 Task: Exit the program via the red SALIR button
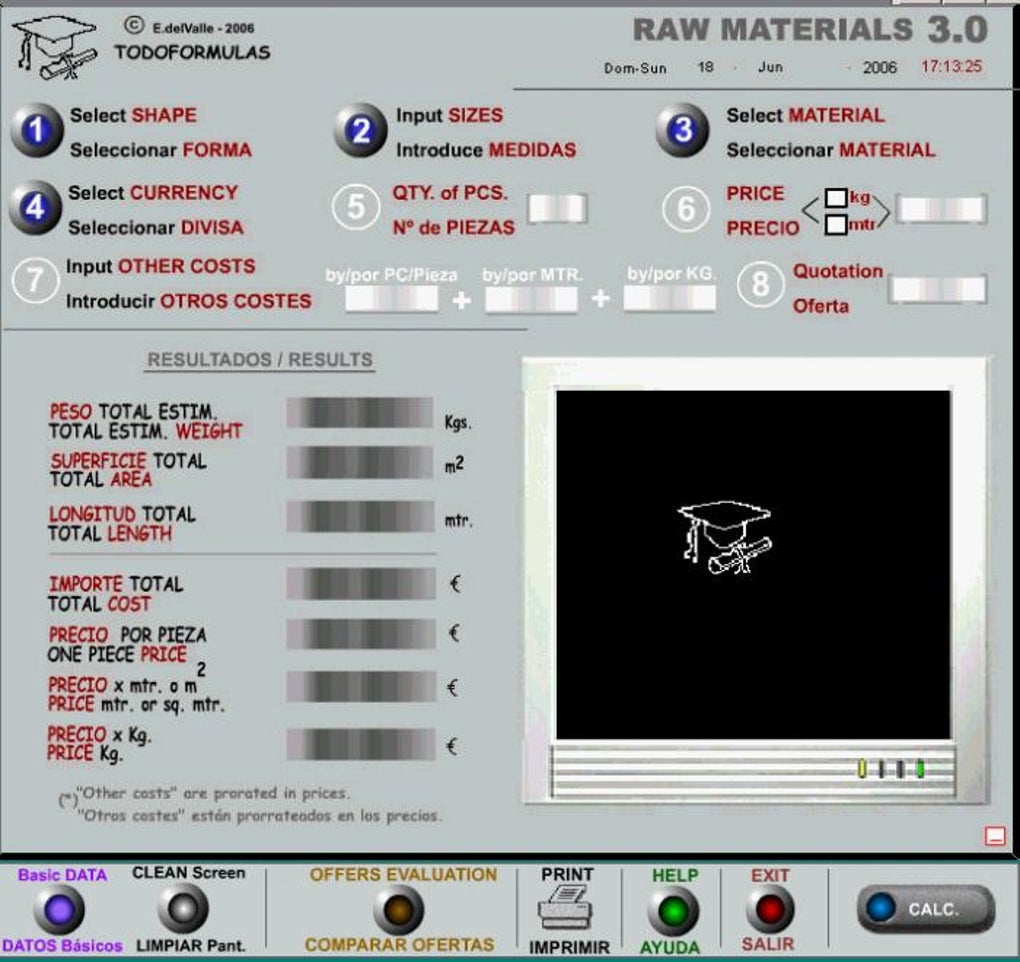(x=766, y=910)
